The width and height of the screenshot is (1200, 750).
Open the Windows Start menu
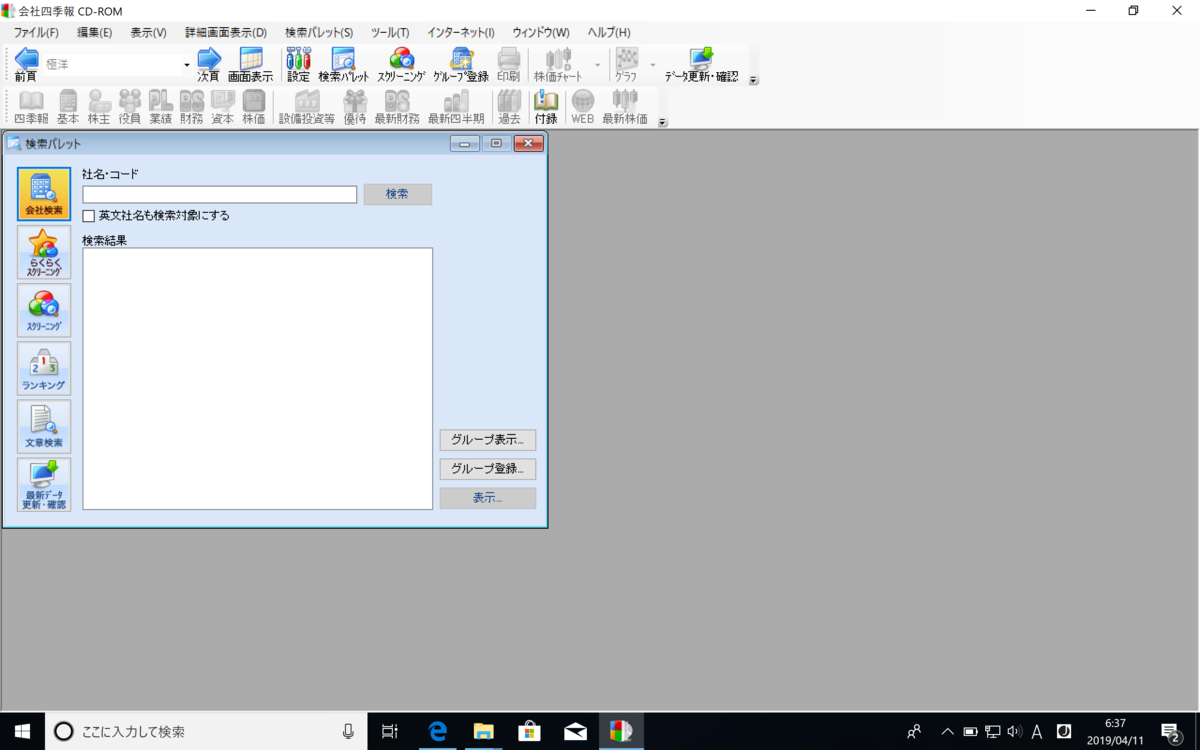pos(22,731)
